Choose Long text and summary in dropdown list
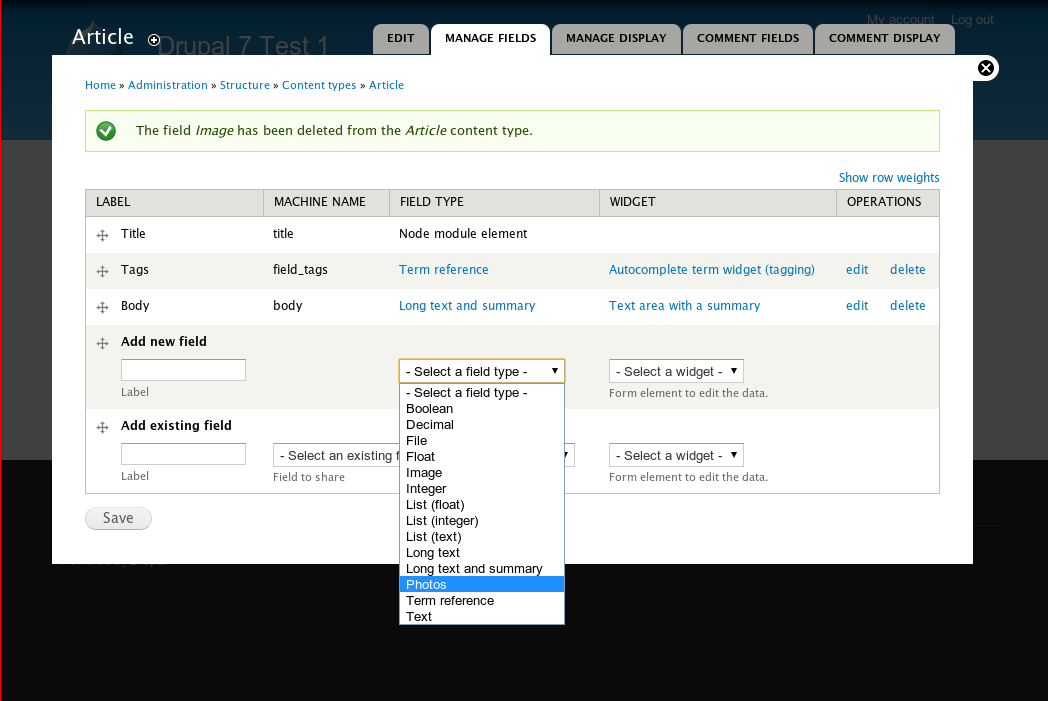The width and height of the screenshot is (1048, 701). (x=482, y=569)
